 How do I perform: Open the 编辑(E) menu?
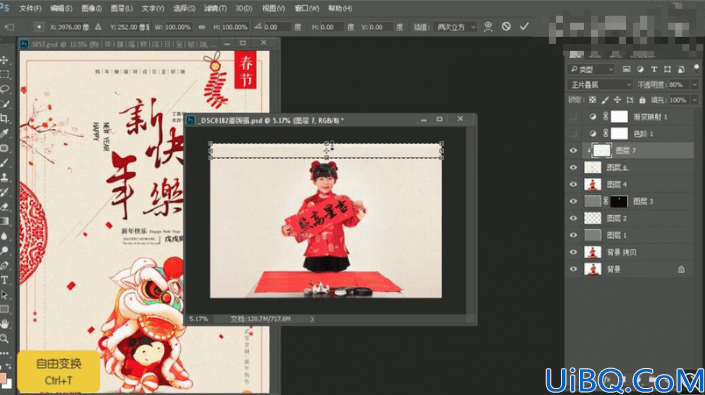click(x=61, y=8)
